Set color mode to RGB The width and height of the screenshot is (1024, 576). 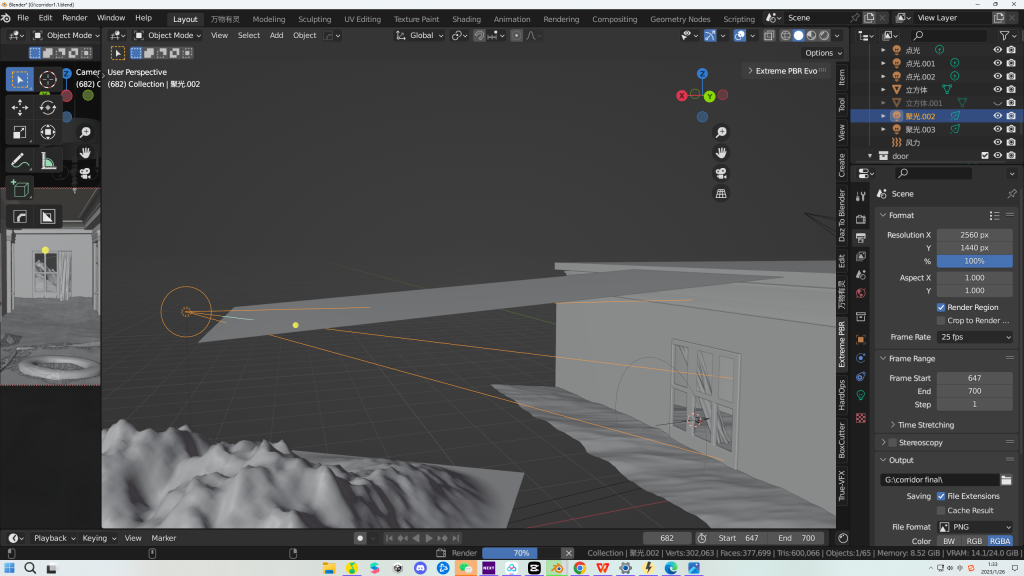tap(974, 541)
